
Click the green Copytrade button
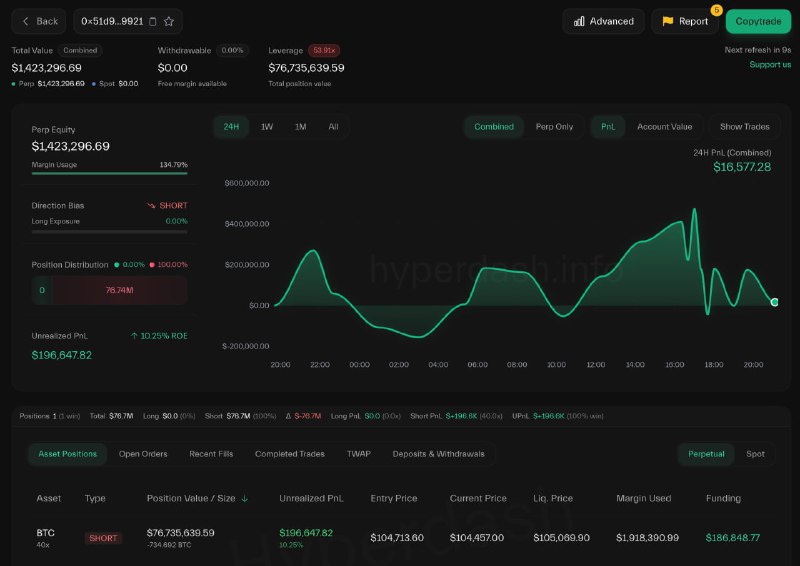pyautogui.click(x=758, y=21)
